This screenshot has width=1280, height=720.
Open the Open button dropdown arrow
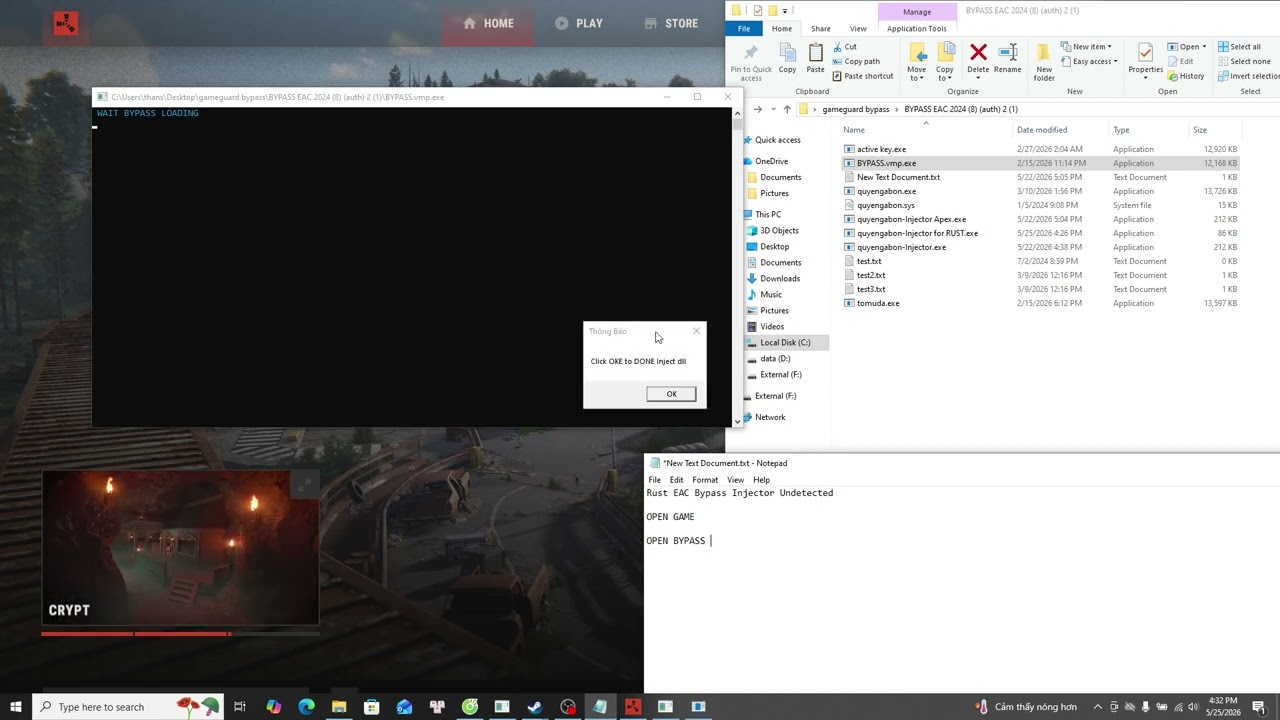click(1204, 47)
